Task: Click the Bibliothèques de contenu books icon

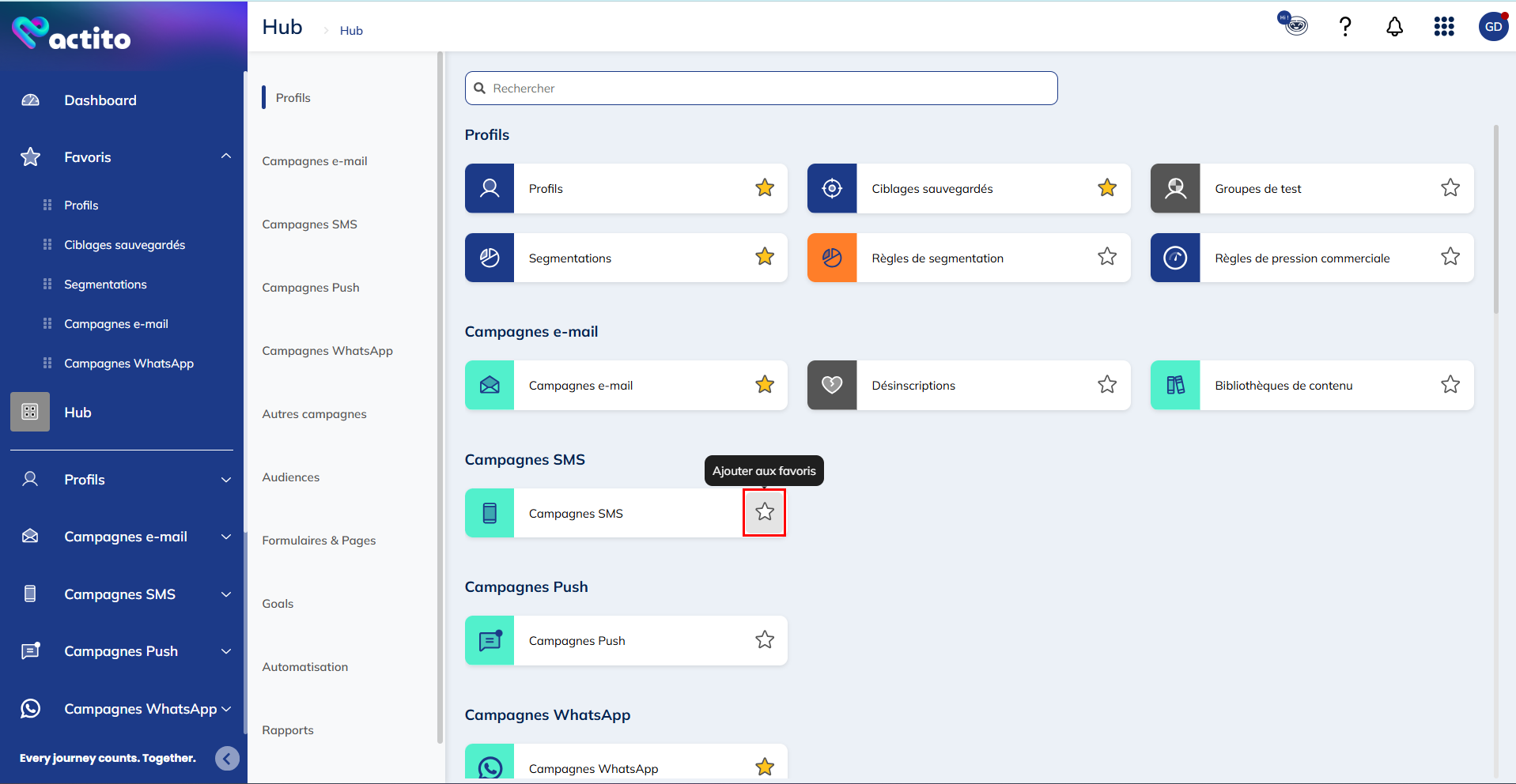Action: (x=1175, y=385)
